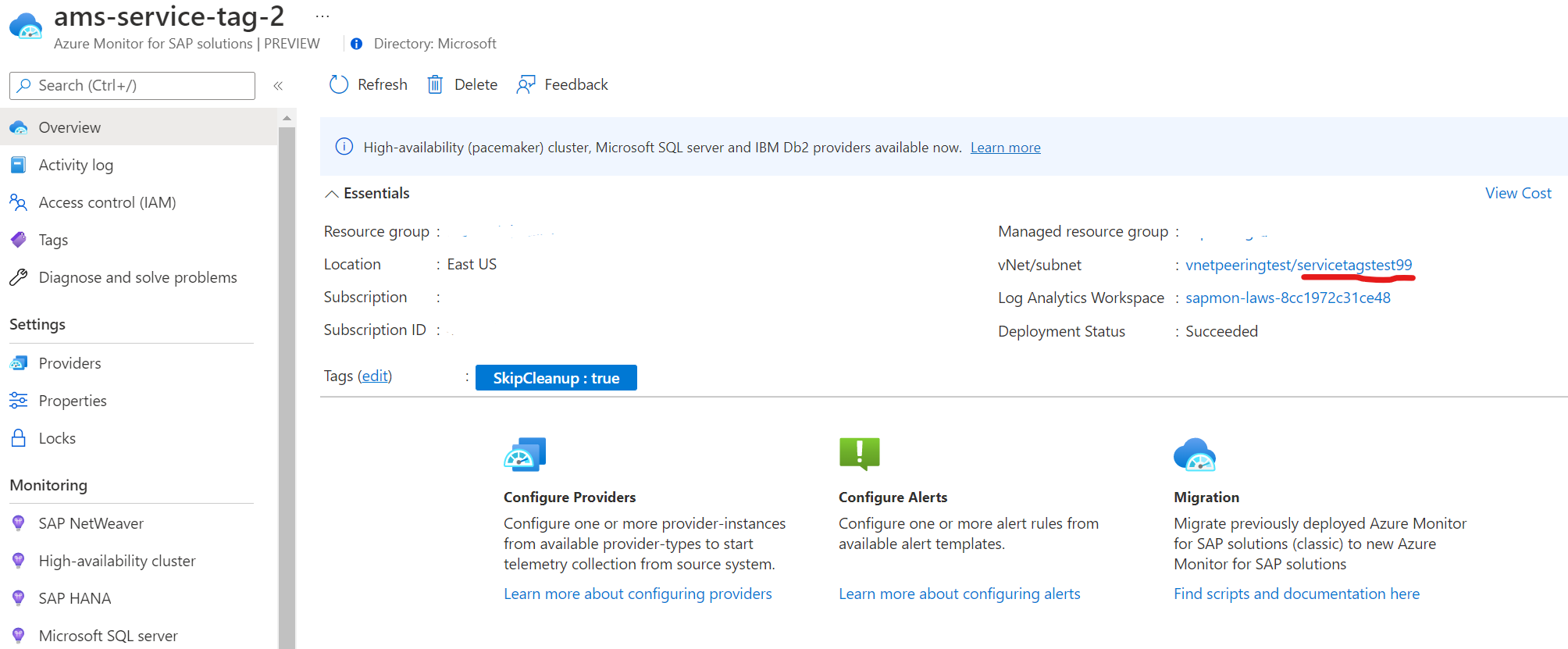The height and width of the screenshot is (649, 1568).
Task: Click the Migration cloud gauge icon
Action: tap(1195, 455)
